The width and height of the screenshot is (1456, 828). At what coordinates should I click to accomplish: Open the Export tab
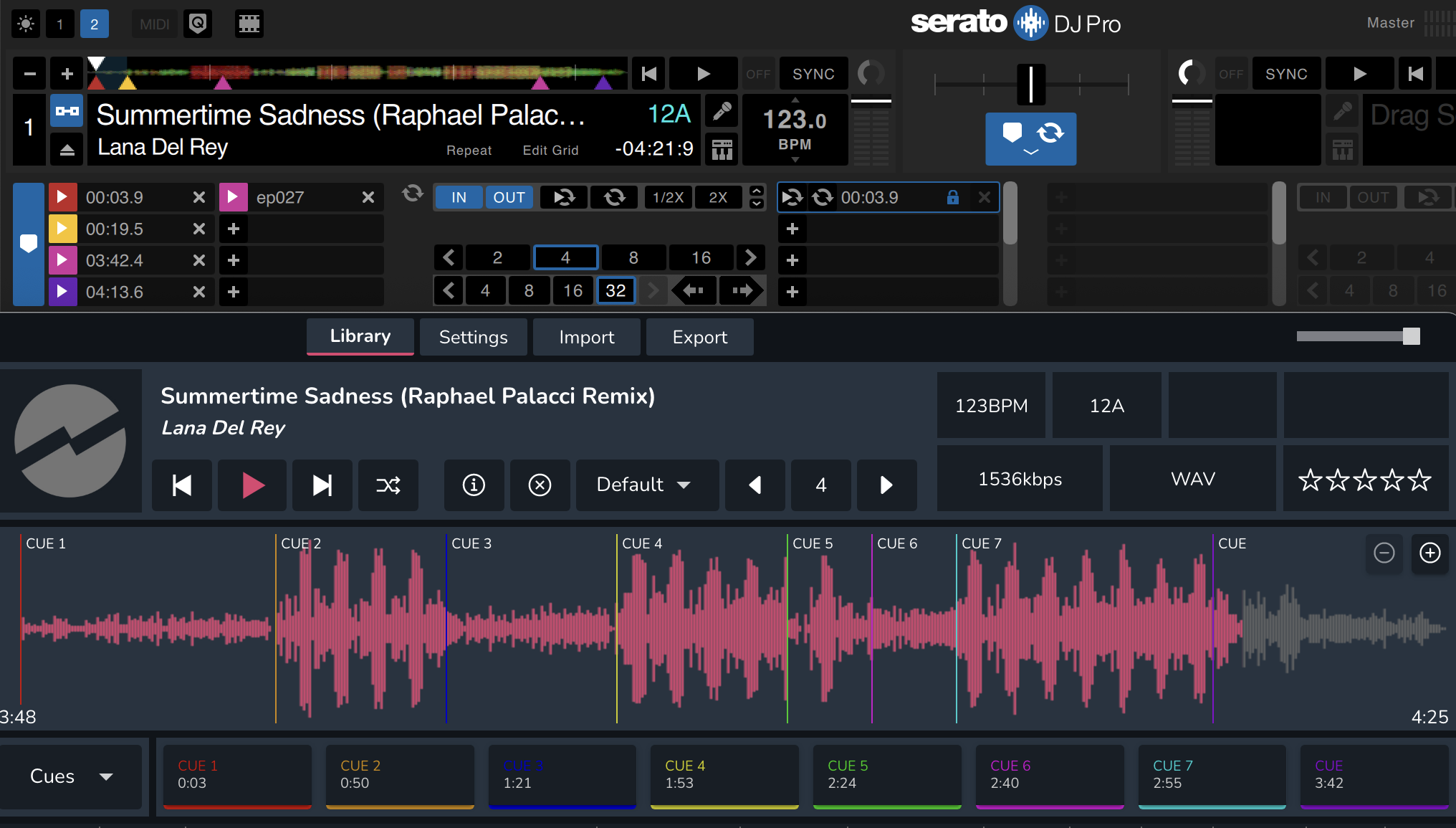coord(699,337)
